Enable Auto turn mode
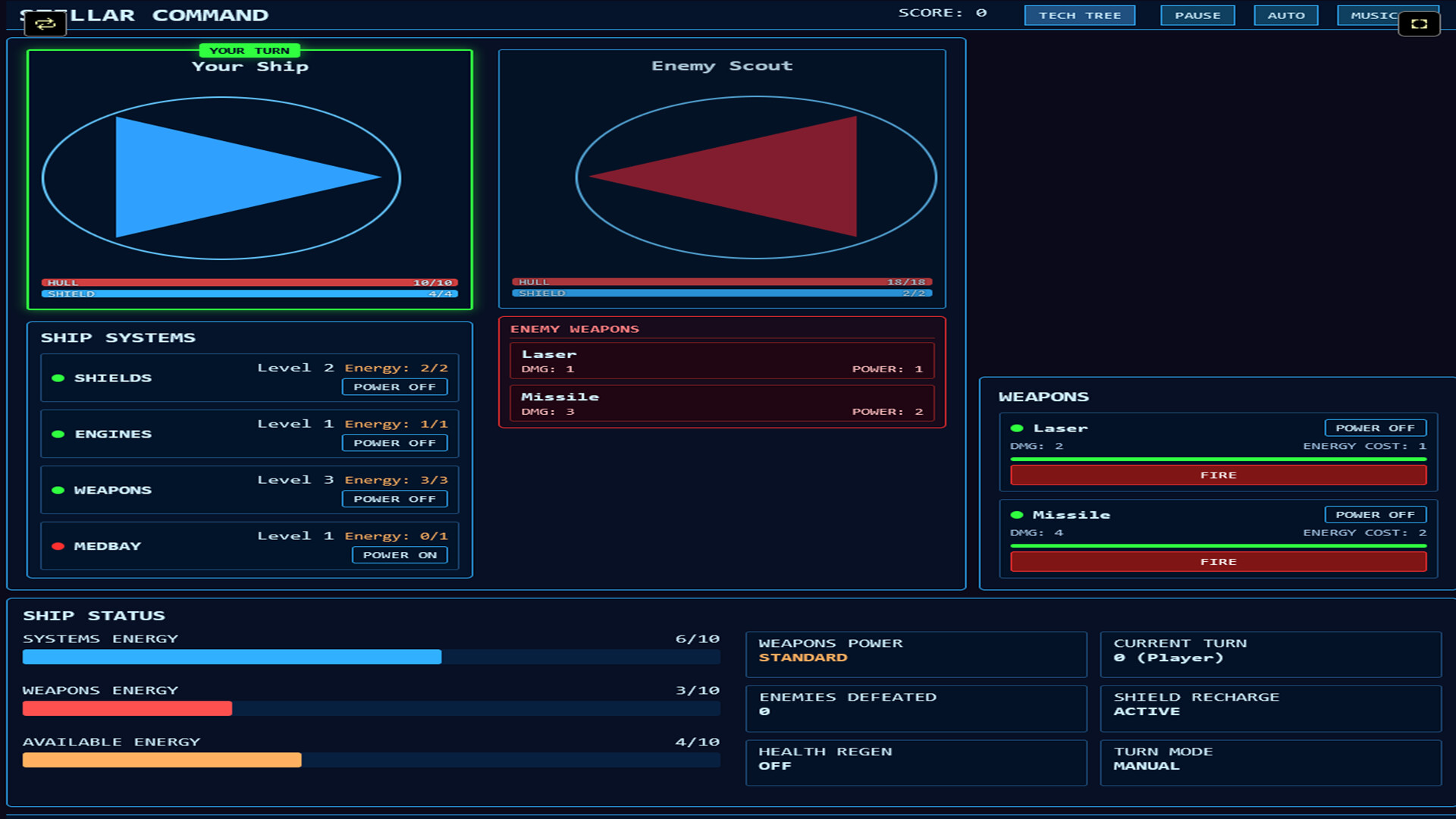This screenshot has height=819, width=1456. point(1286,15)
